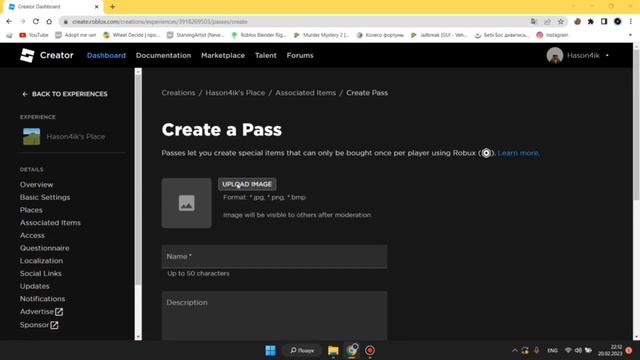The height and width of the screenshot is (360, 640).
Task: Click the Wi-Fi icon in the system tray
Action: coord(568,350)
